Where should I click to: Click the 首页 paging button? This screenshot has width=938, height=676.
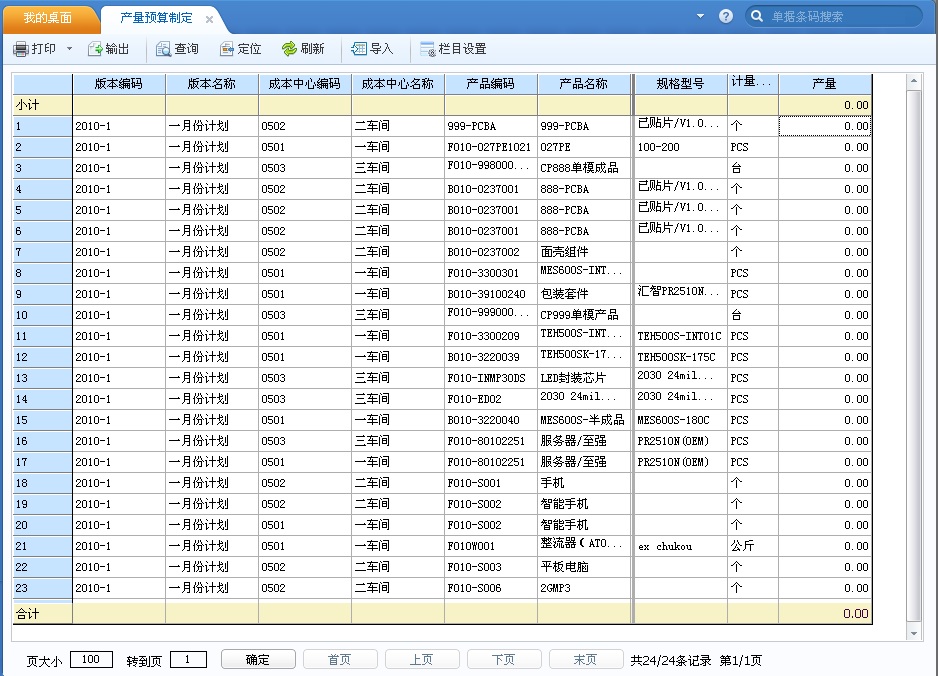[x=340, y=659]
